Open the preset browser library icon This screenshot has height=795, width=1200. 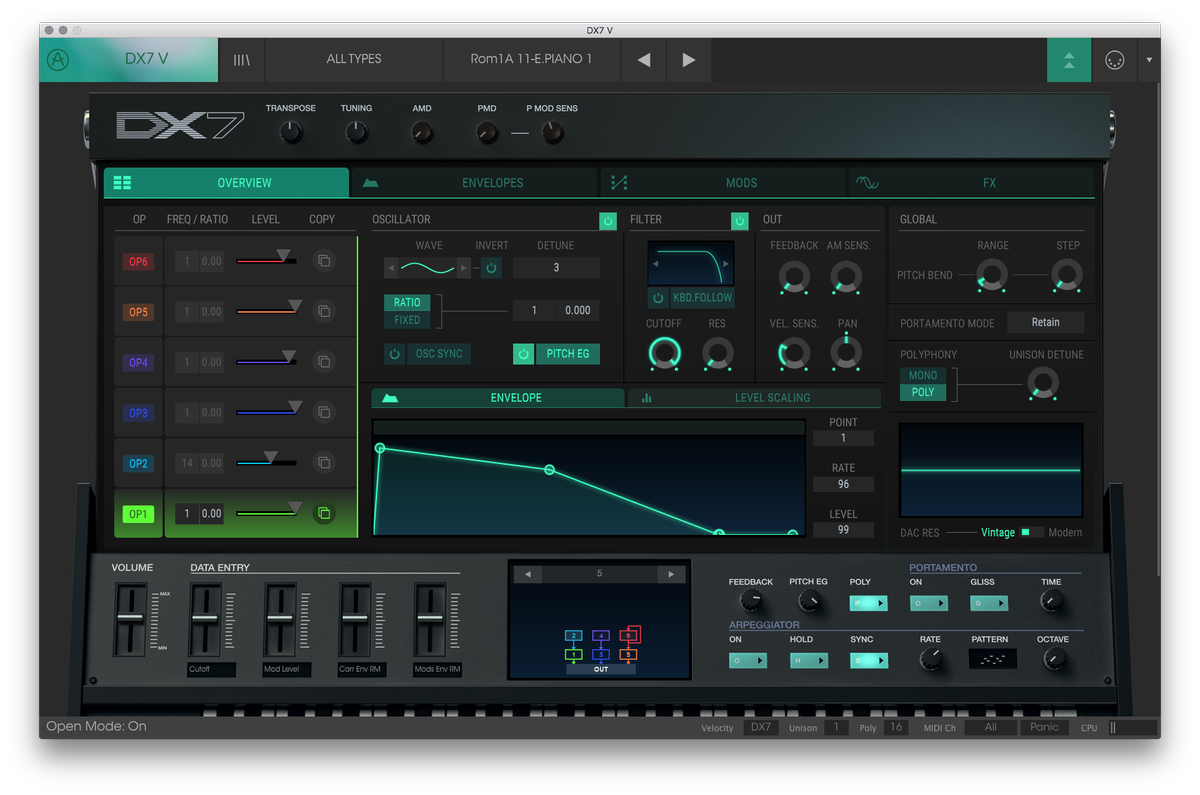pyautogui.click(x=242, y=60)
